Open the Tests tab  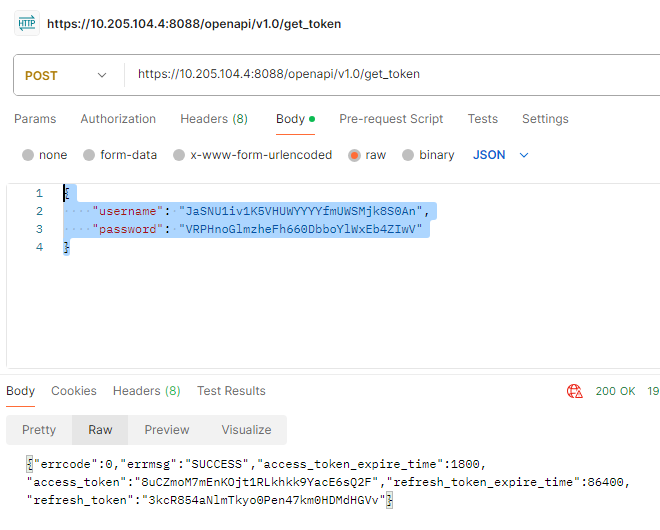tap(483, 119)
